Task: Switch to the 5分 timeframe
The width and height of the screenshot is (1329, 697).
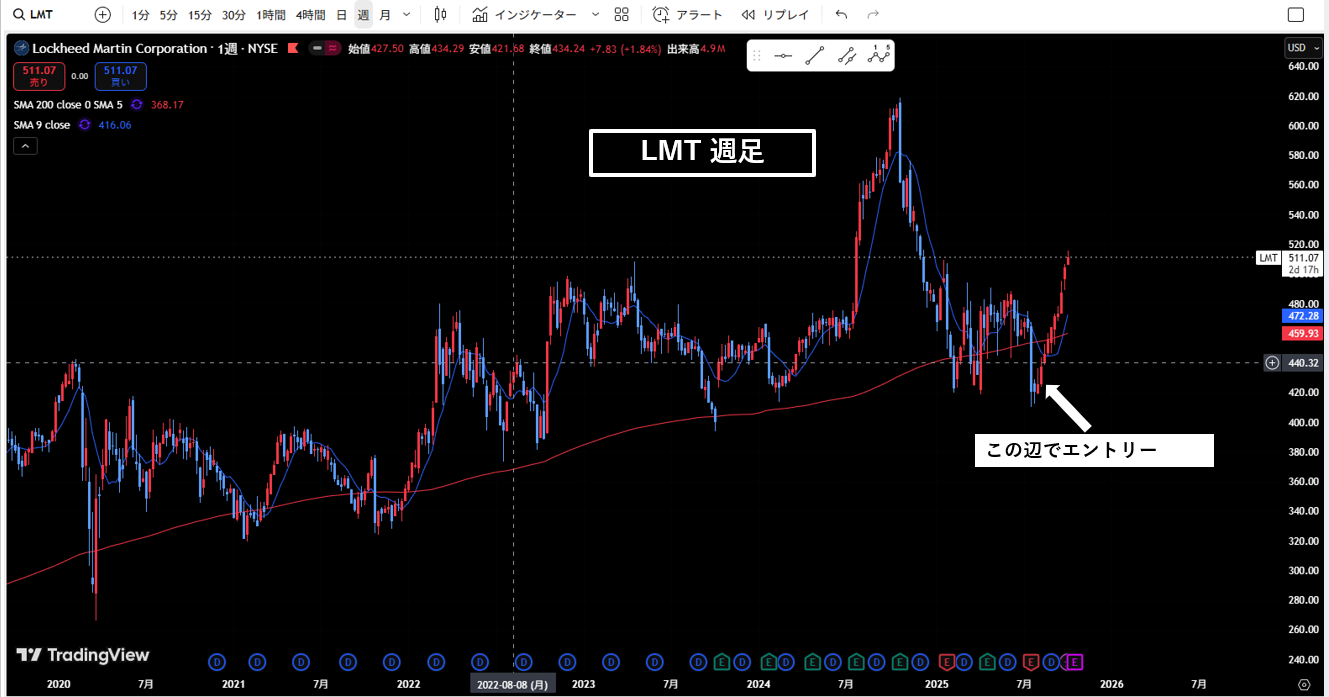Action: pos(168,15)
